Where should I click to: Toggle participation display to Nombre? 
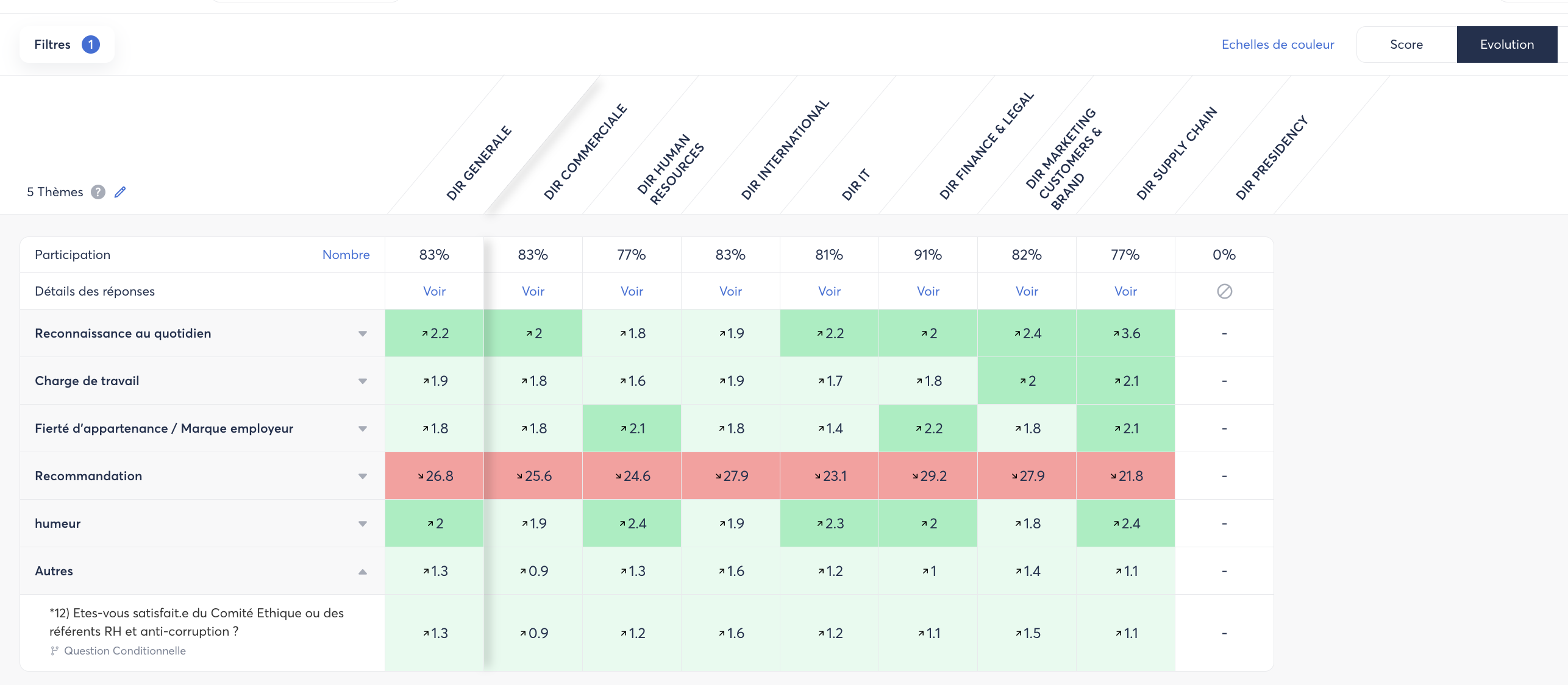346,255
